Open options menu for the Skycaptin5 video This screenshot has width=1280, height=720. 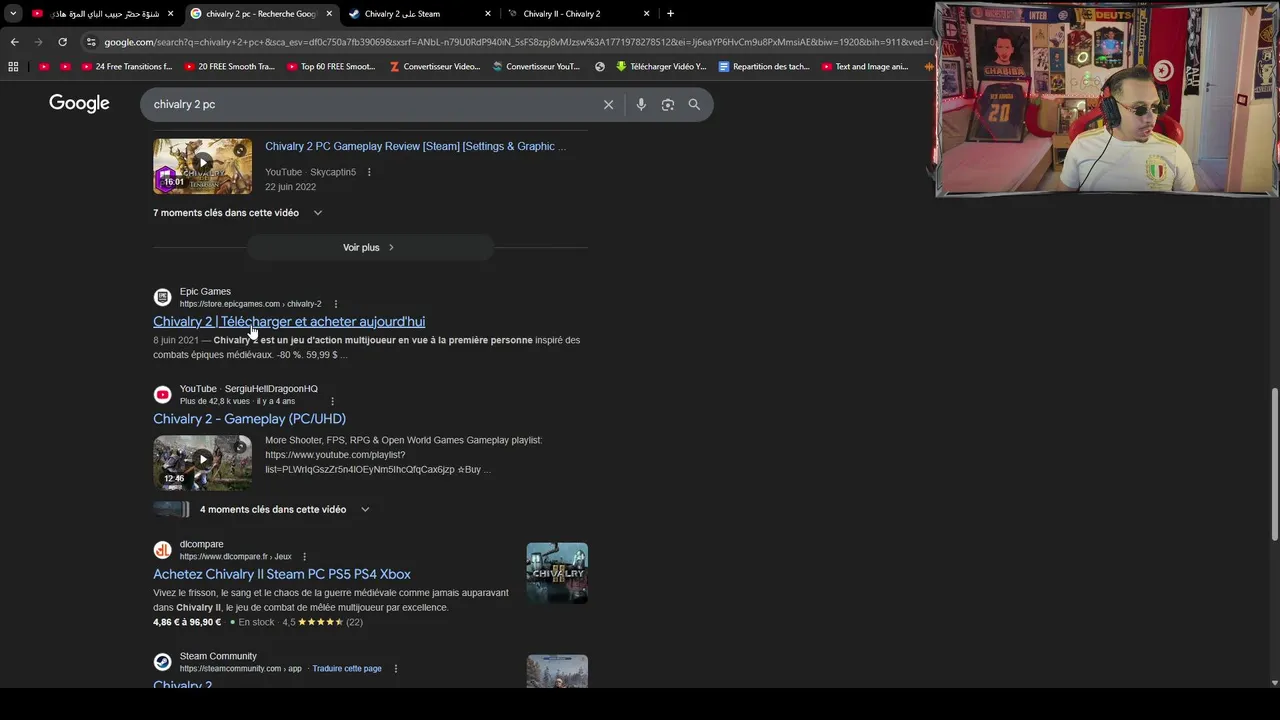369,172
